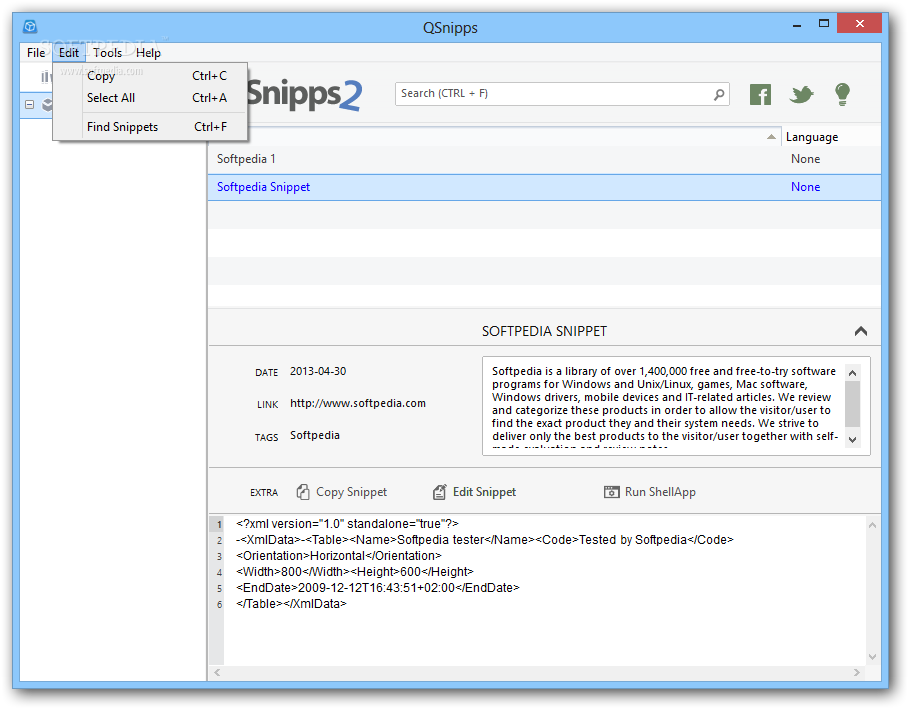Viewport: 909px width, 709px height.
Task: Choose Select All menu entry
Action: click(x=151, y=98)
